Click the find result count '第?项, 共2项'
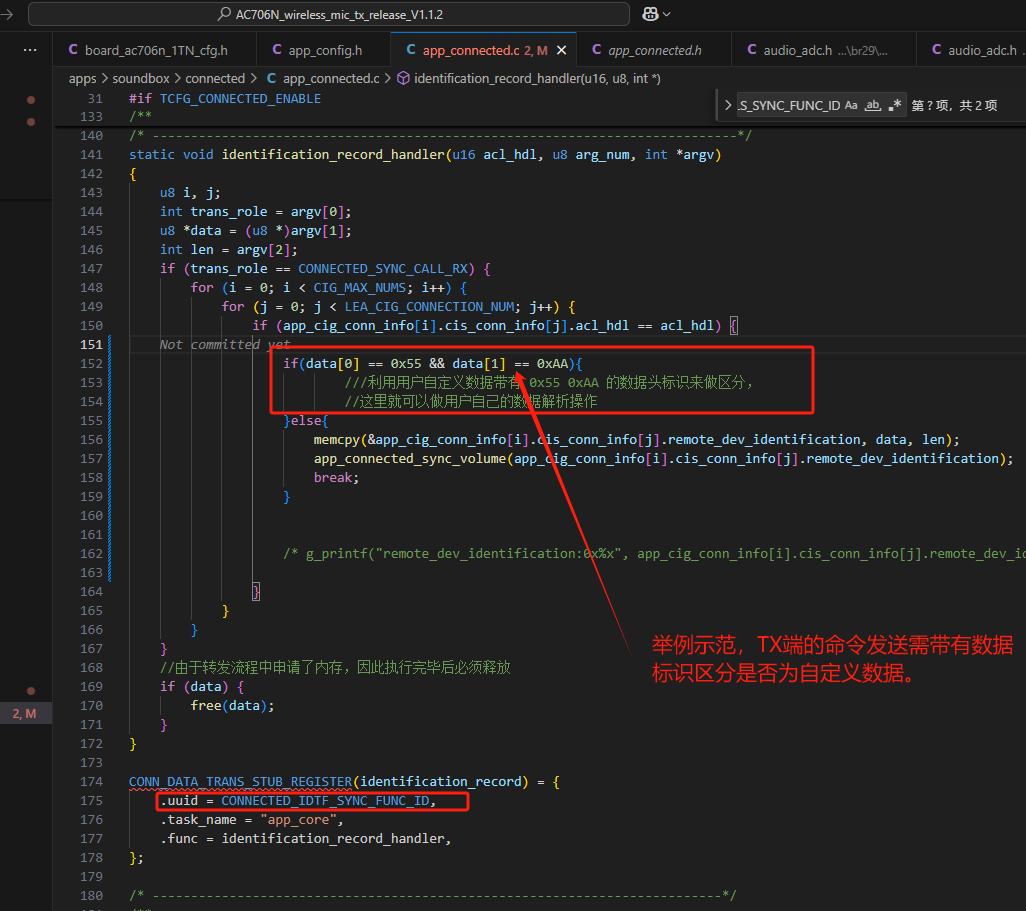The height and width of the screenshot is (911, 1026). tap(954, 106)
